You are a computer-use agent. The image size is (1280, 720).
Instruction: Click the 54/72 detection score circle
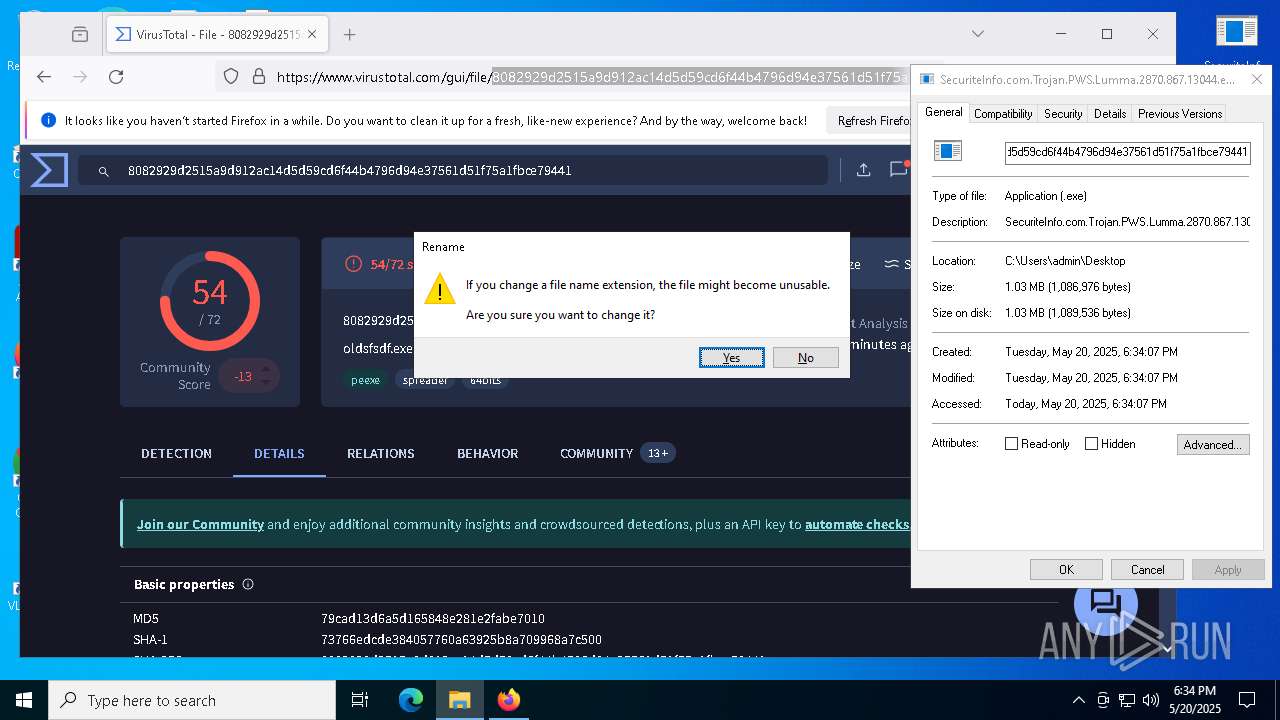coord(210,301)
